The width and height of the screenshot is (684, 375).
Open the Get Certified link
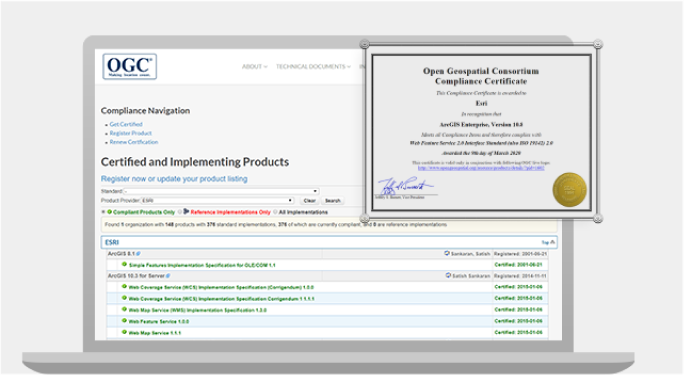click(x=126, y=124)
